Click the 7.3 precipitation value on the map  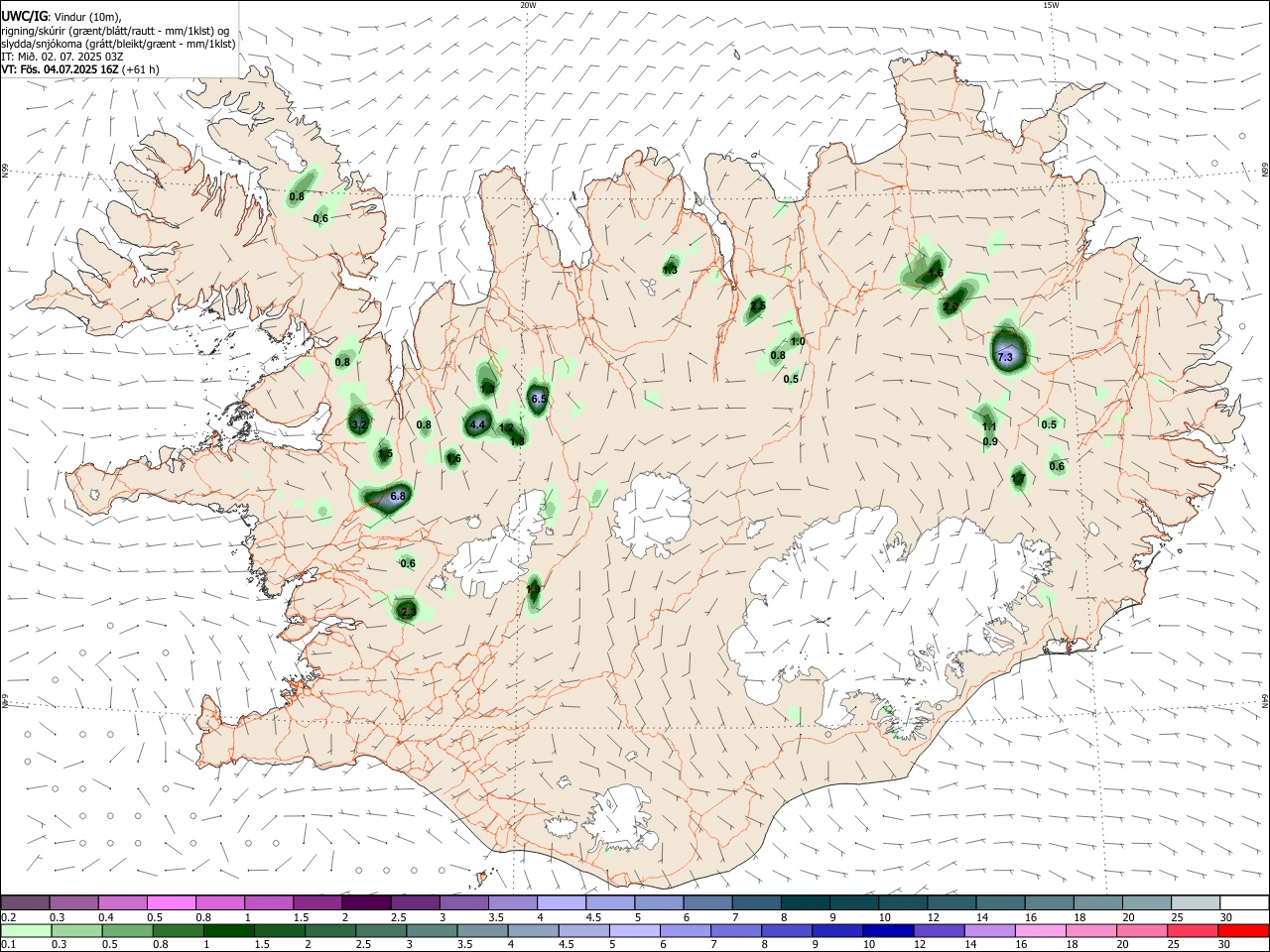[1004, 357]
